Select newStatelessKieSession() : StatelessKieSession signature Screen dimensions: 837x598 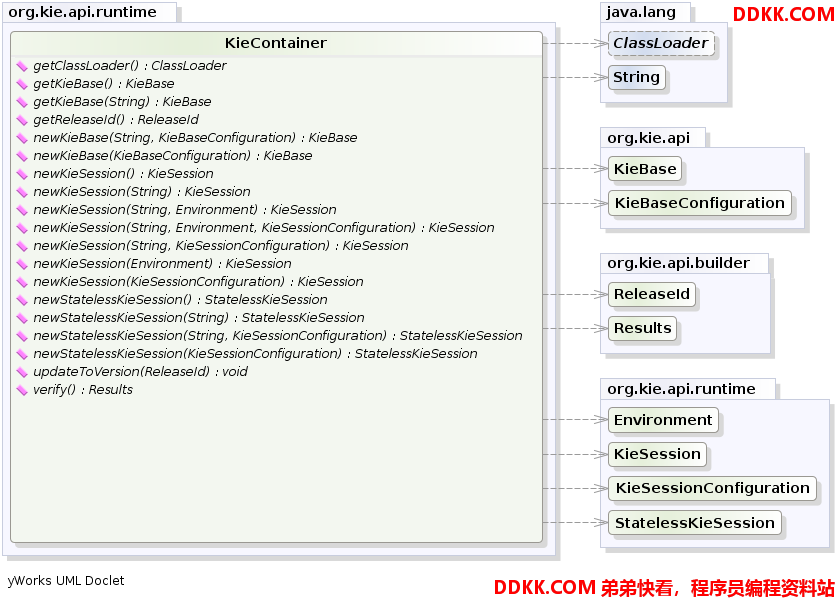pos(180,300)
